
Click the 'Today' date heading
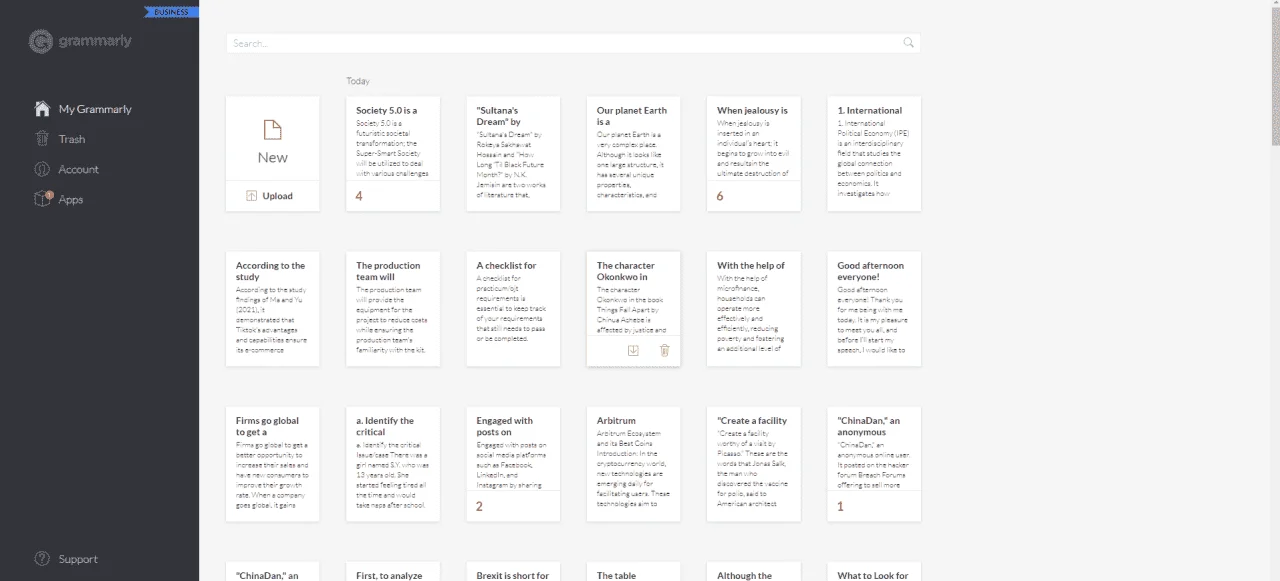point(358,81)
